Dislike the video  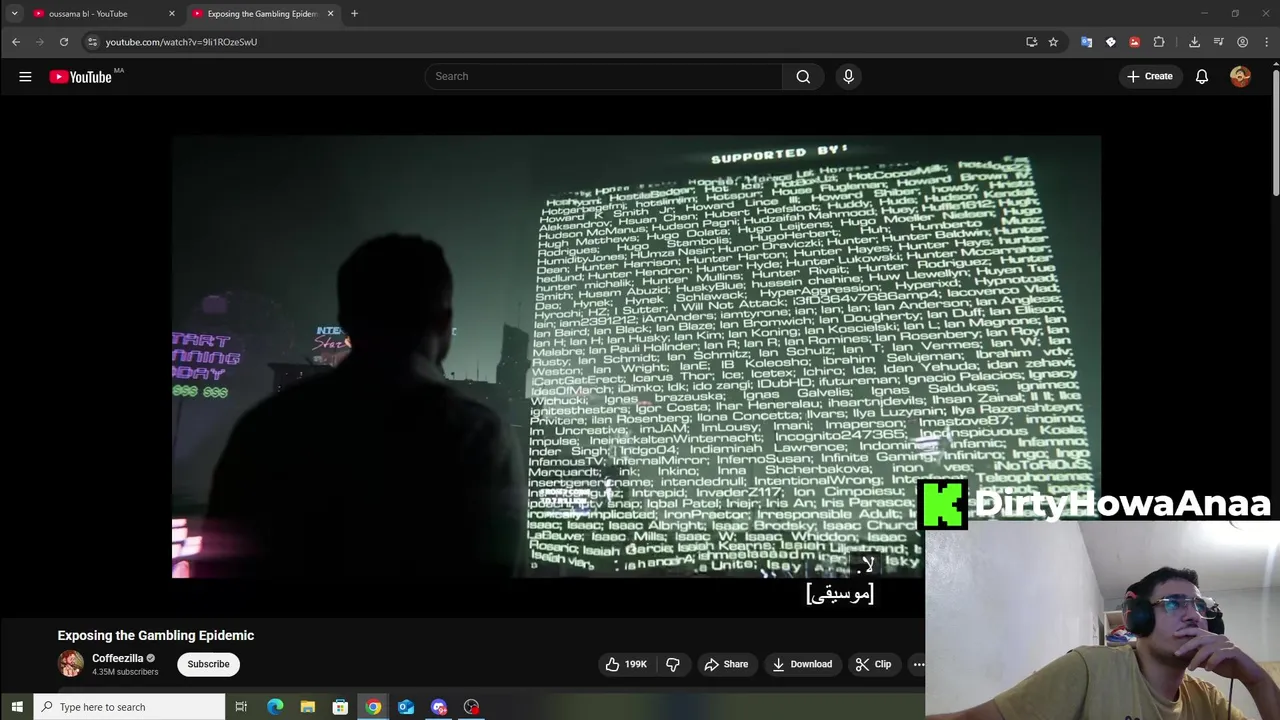pos(673,664)
